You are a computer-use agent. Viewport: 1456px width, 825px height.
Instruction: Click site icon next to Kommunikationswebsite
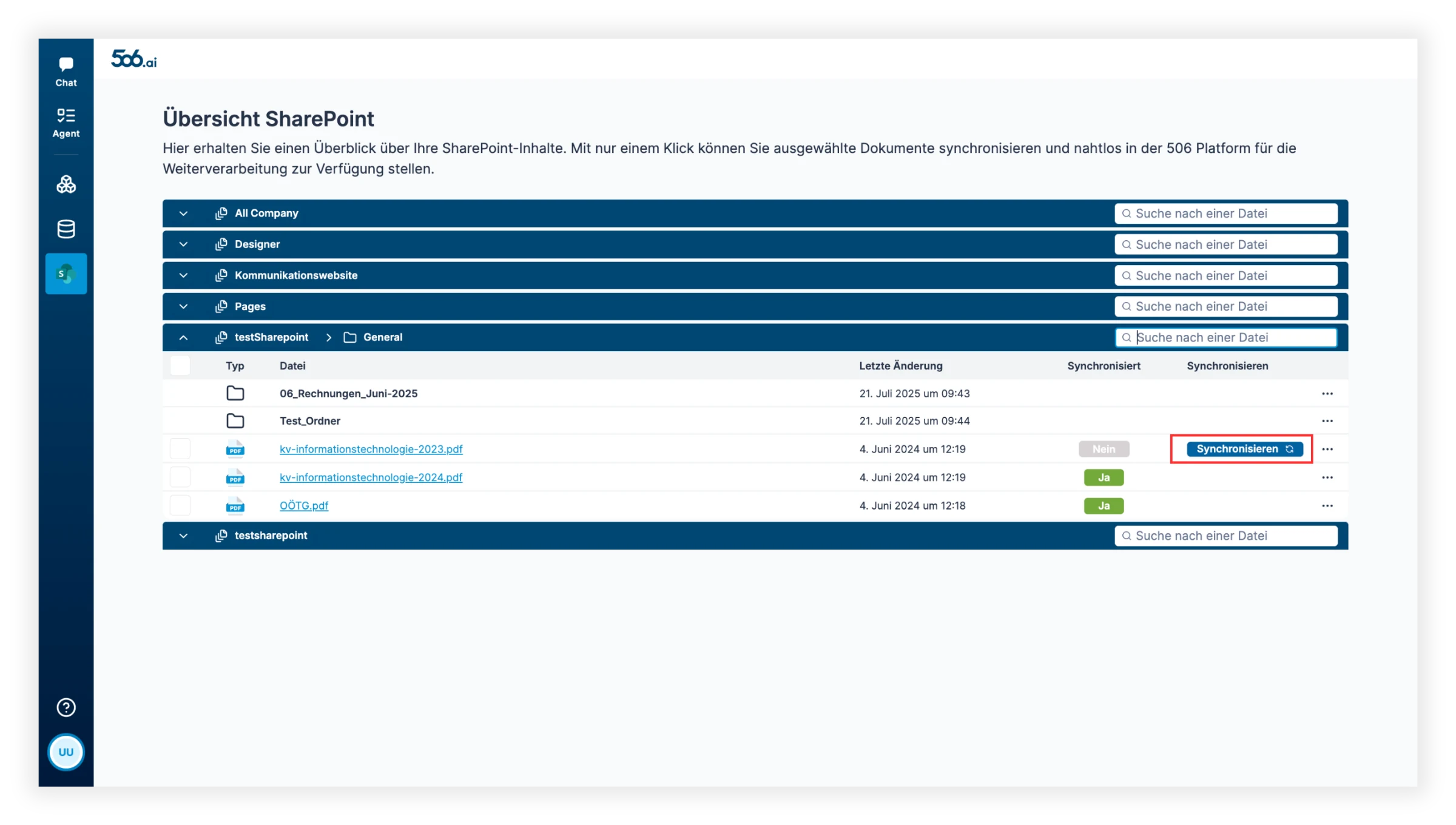[x=221, y=275]
